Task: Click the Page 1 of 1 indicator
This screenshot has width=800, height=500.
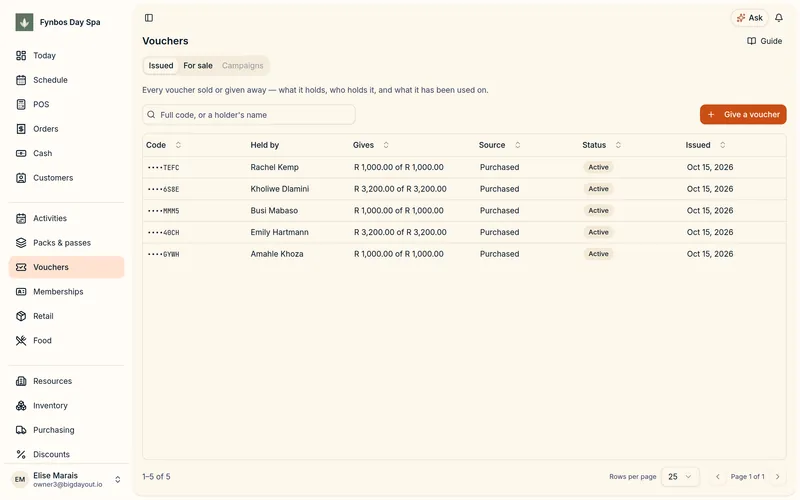Action: 747,477
